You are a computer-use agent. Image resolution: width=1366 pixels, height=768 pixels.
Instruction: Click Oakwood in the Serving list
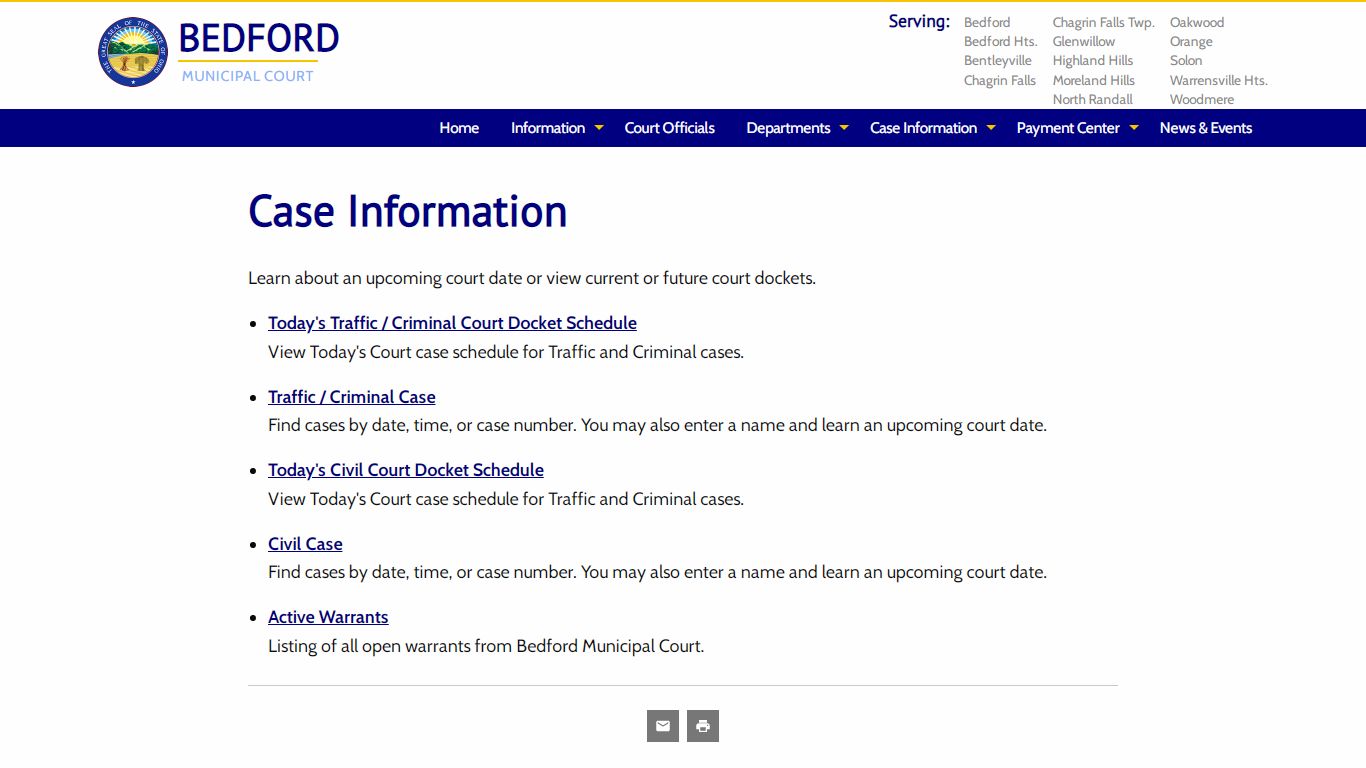coord(1197,22)
